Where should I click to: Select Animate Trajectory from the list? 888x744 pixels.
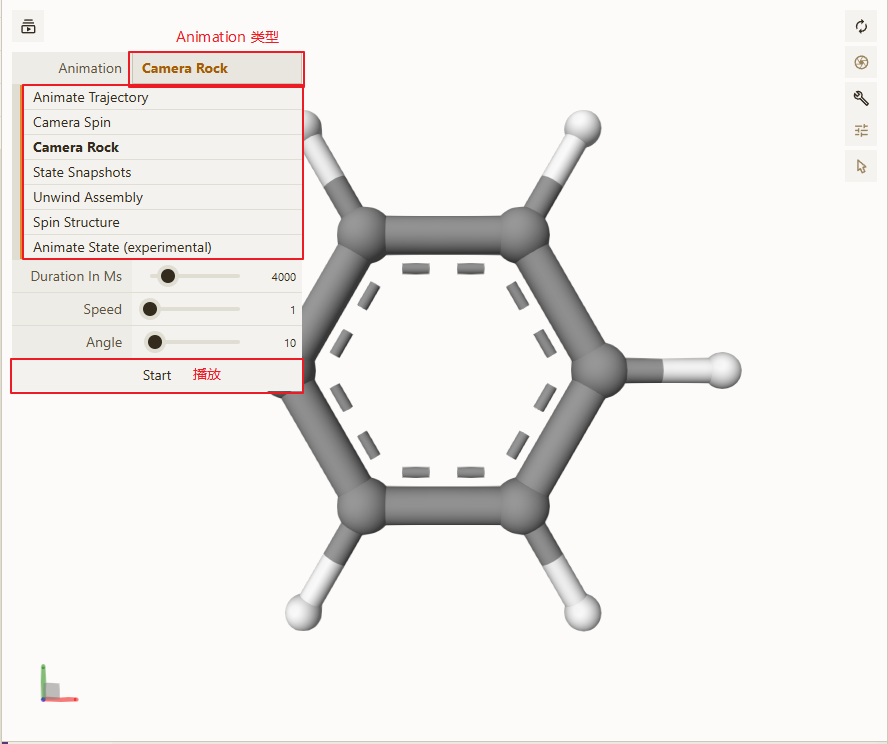(163, 97)
